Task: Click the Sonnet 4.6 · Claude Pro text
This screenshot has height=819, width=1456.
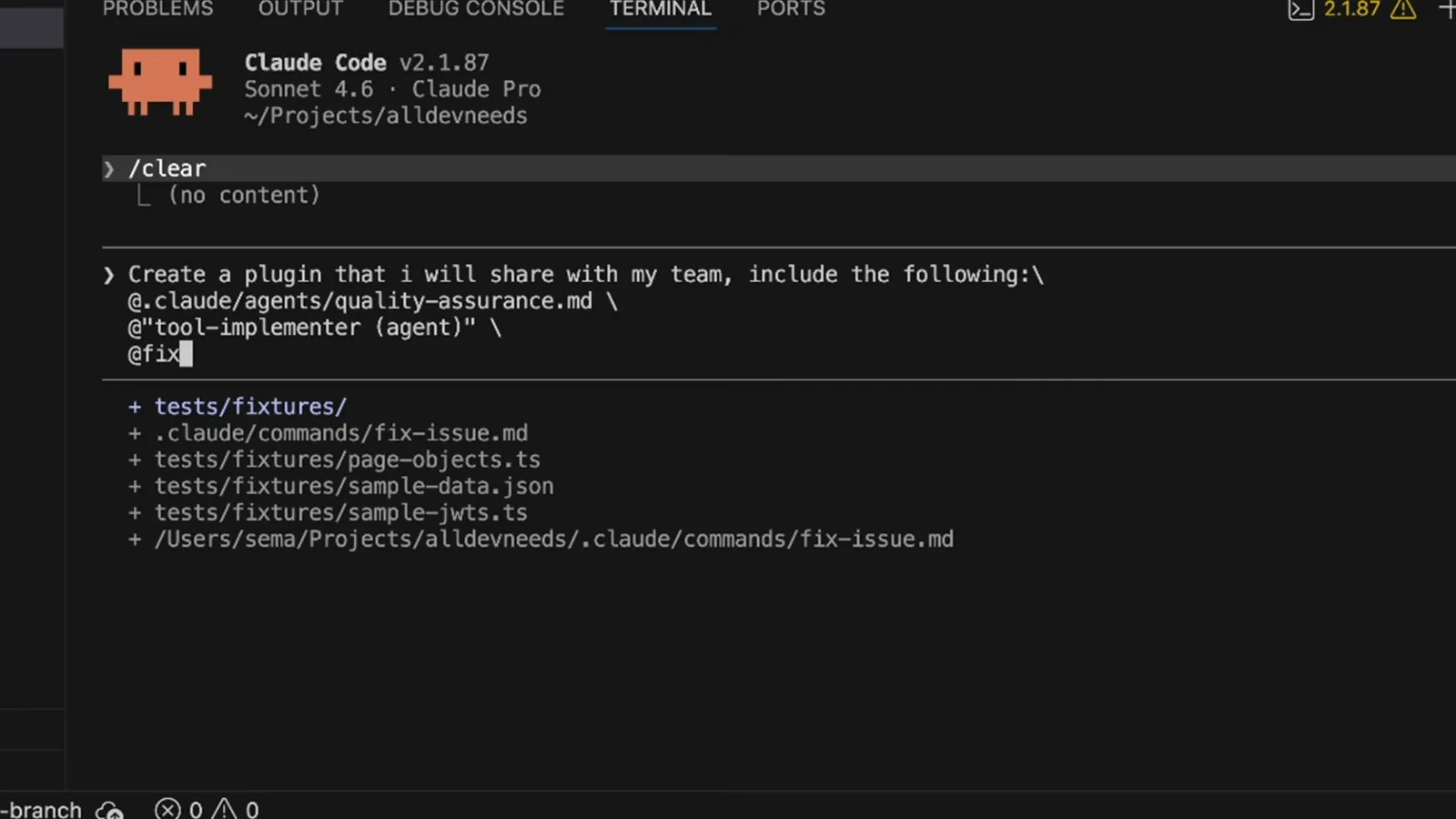Action: click(x=392, y=89)
